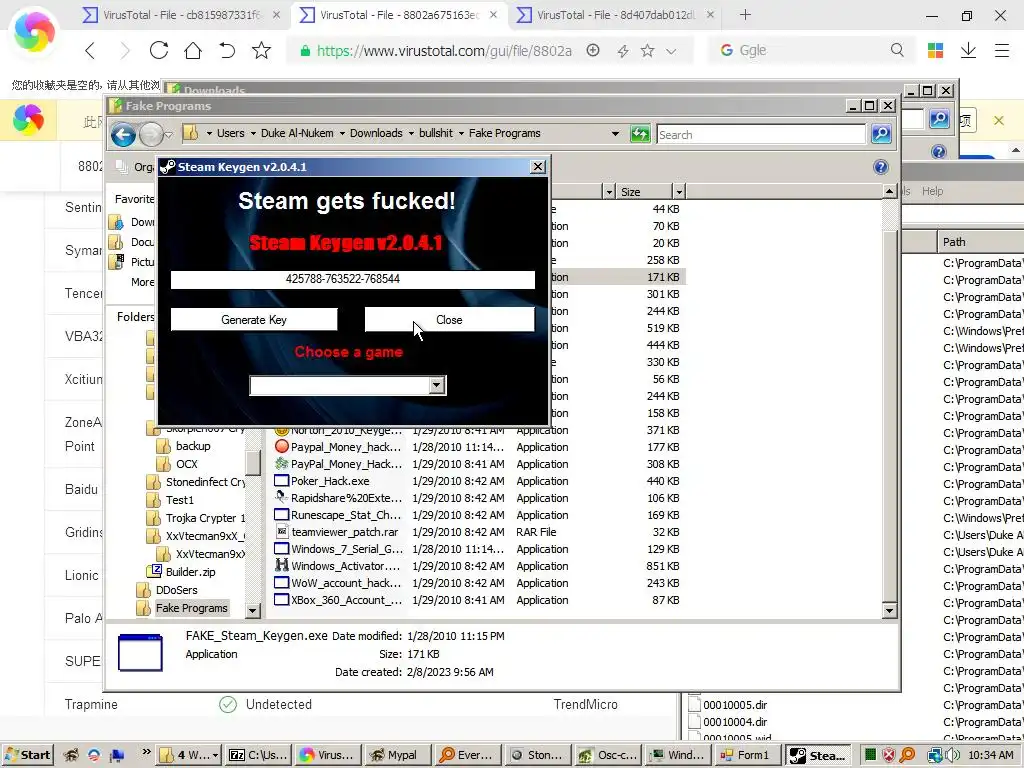Switch to first VirusTotal cb815987331f tab
Image resolution: width=1024 pixels, height=768 pixels.
pyautogui.click(x=181, y=14)
